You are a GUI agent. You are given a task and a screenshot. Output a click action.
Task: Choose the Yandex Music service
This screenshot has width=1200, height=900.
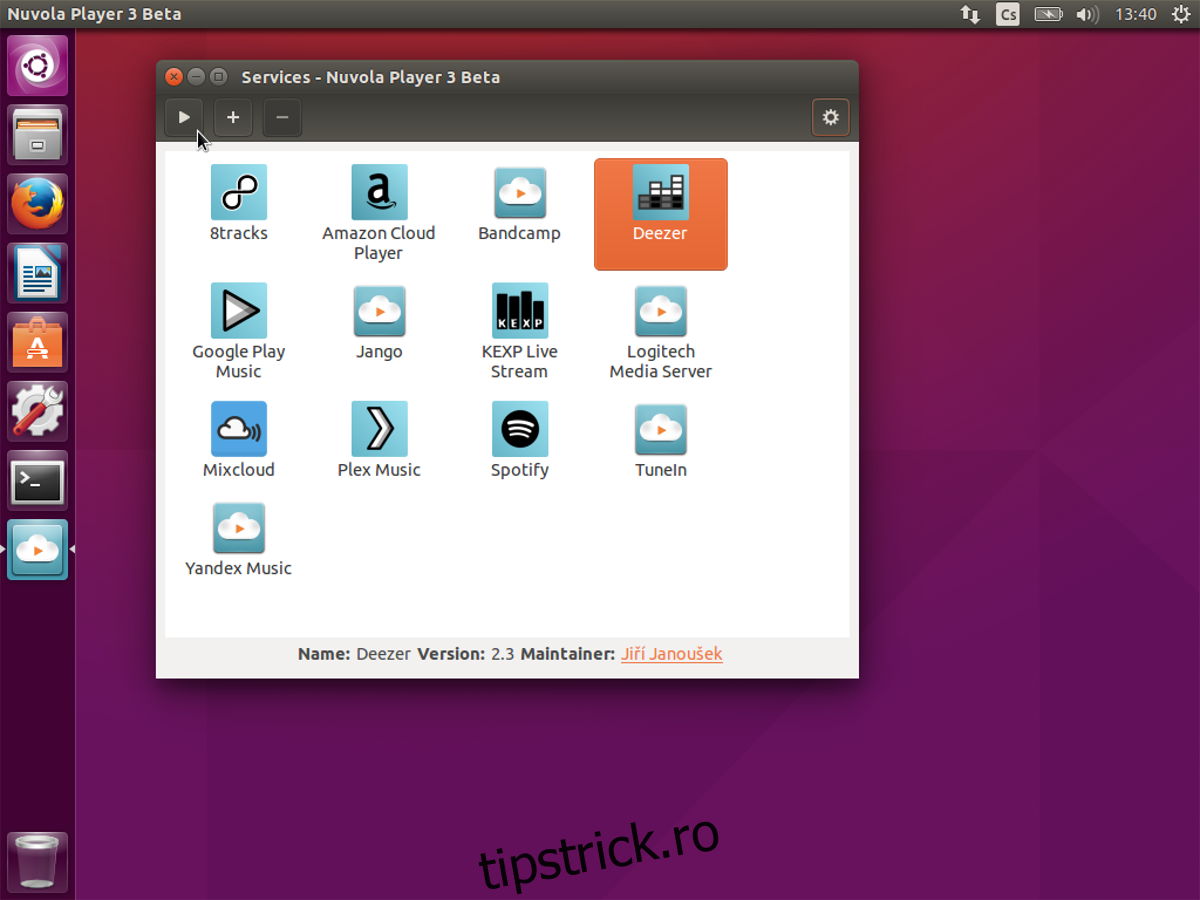tap(238, 528)
